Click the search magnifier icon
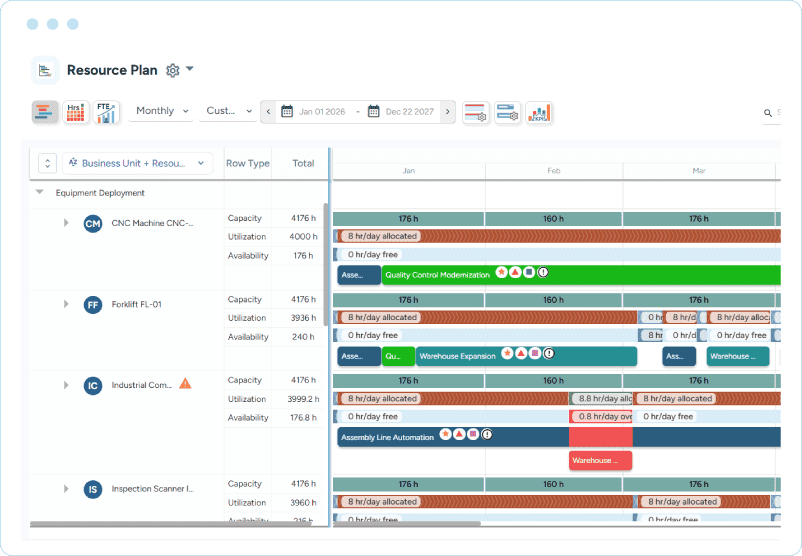The height and width of the screenshot is (556, 802). [x=768, y=113]
